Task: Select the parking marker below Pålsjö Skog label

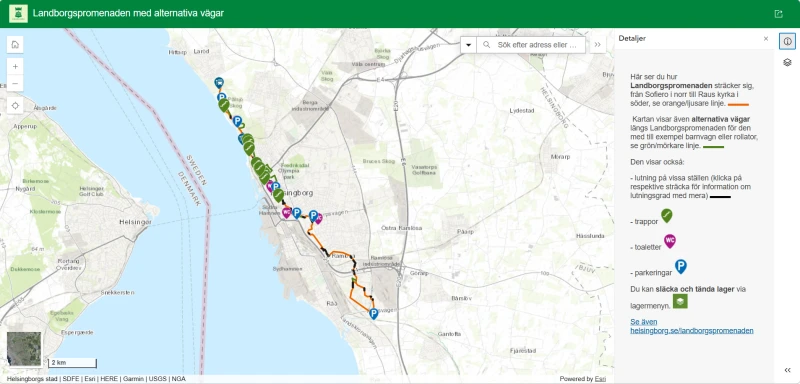Action: pyautogui.click(x=237, y=121)
